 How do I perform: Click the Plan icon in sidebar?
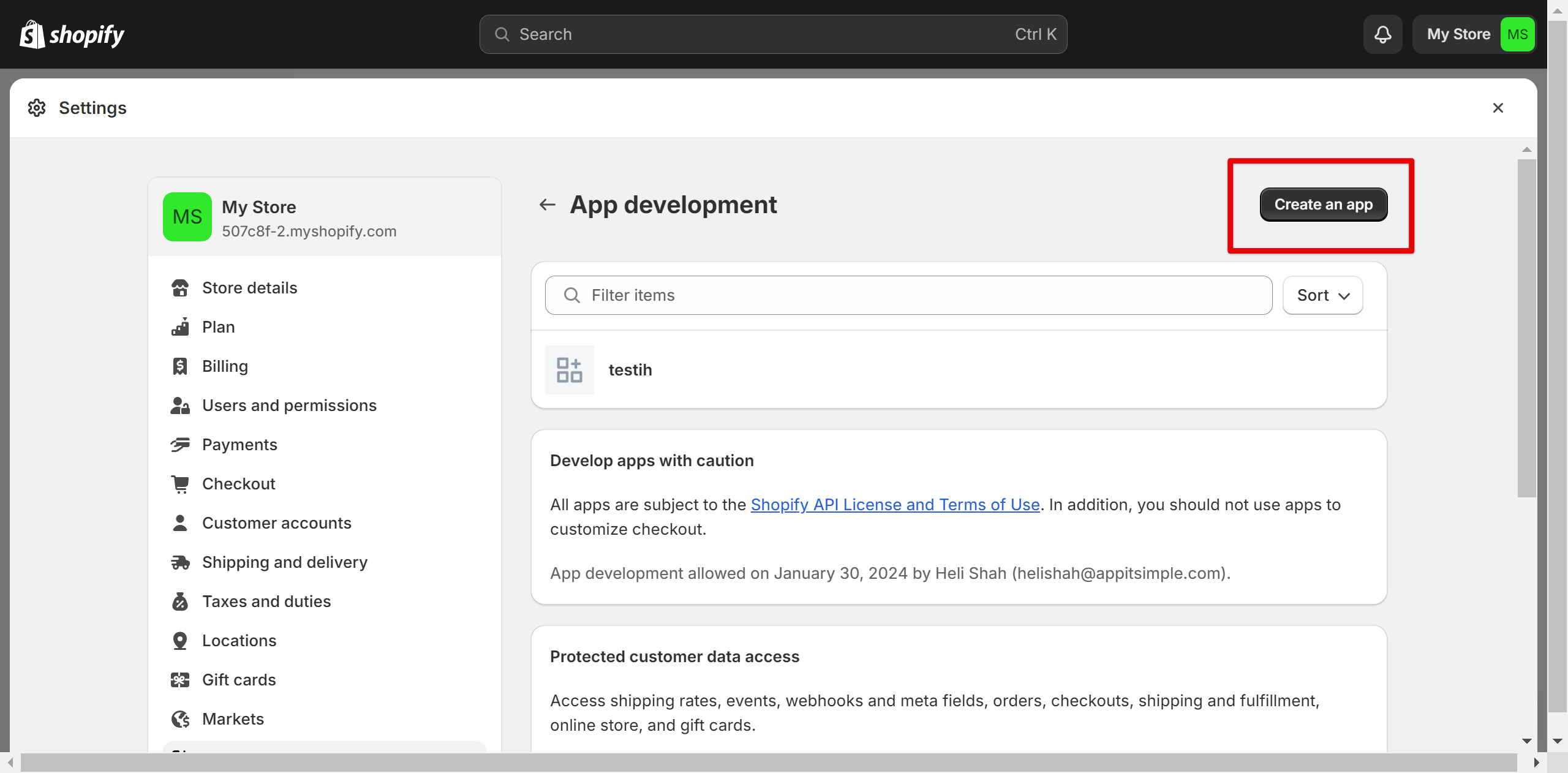coord(180,327)
